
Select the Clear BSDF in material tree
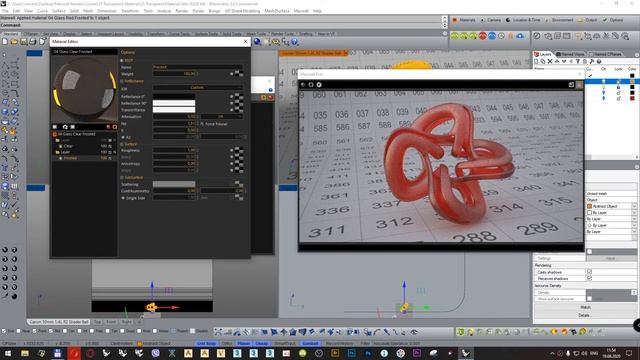(x=68, y=146)
